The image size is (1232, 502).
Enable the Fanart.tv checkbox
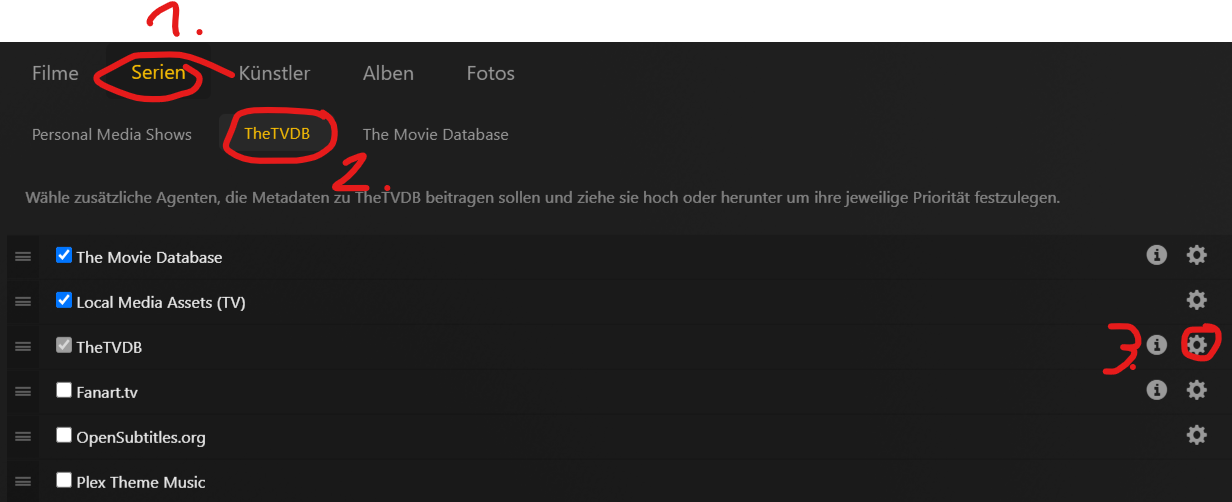click(x=64, y=390)
